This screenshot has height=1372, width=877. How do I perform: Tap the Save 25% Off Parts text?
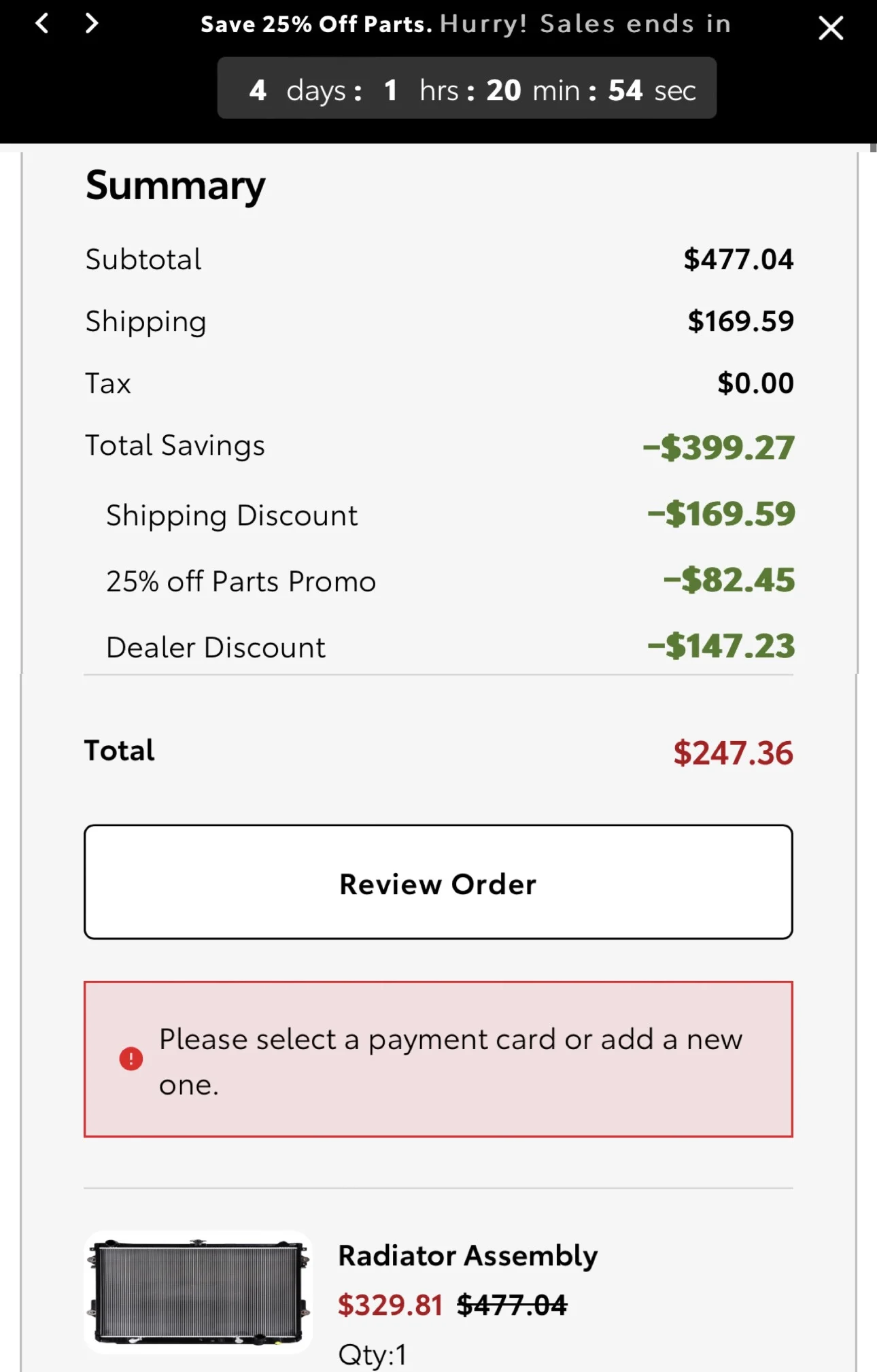point(316,24)
